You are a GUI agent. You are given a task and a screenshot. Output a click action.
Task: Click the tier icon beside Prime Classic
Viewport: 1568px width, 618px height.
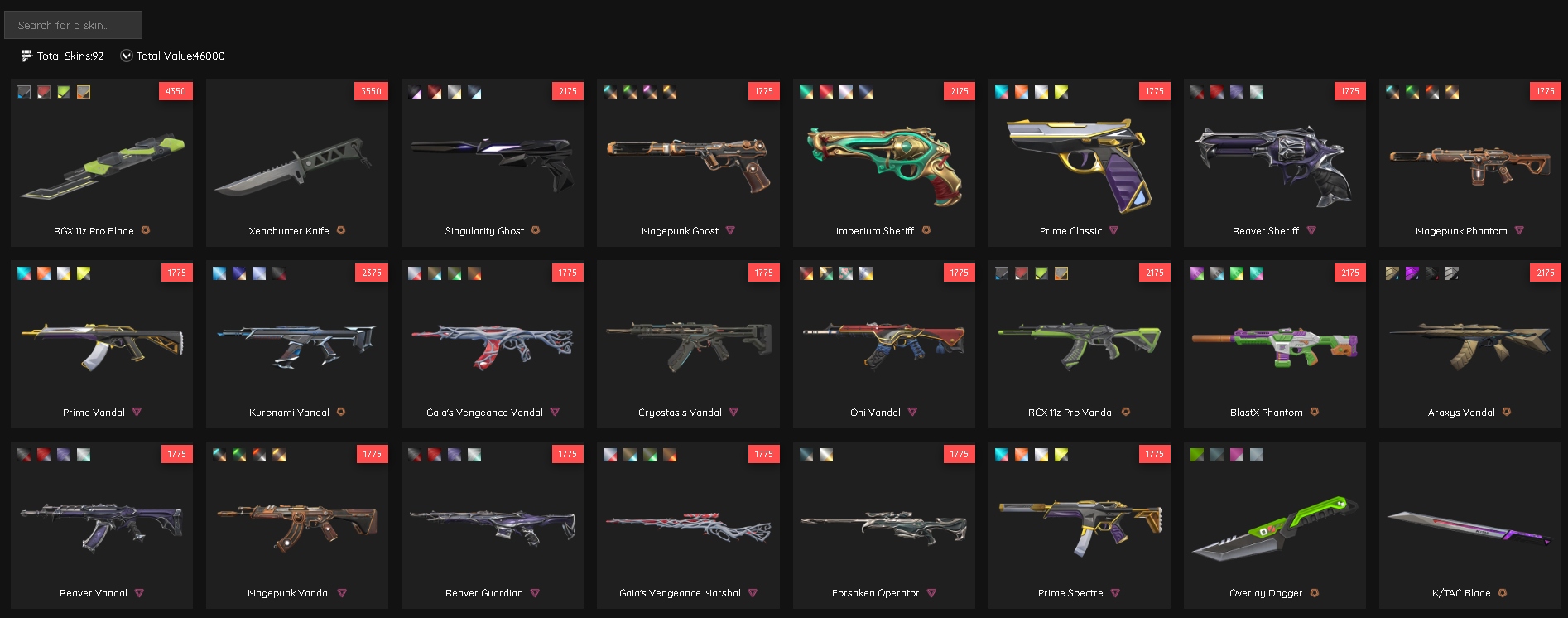click(1113, 230)
